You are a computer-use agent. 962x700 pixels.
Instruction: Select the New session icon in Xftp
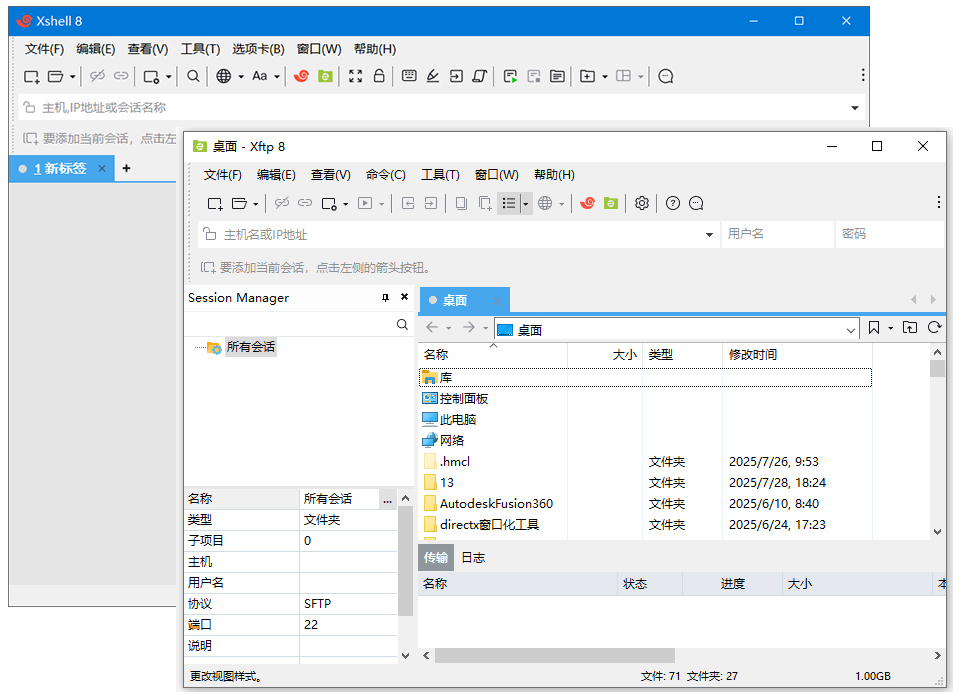click(x=214, y=203)
